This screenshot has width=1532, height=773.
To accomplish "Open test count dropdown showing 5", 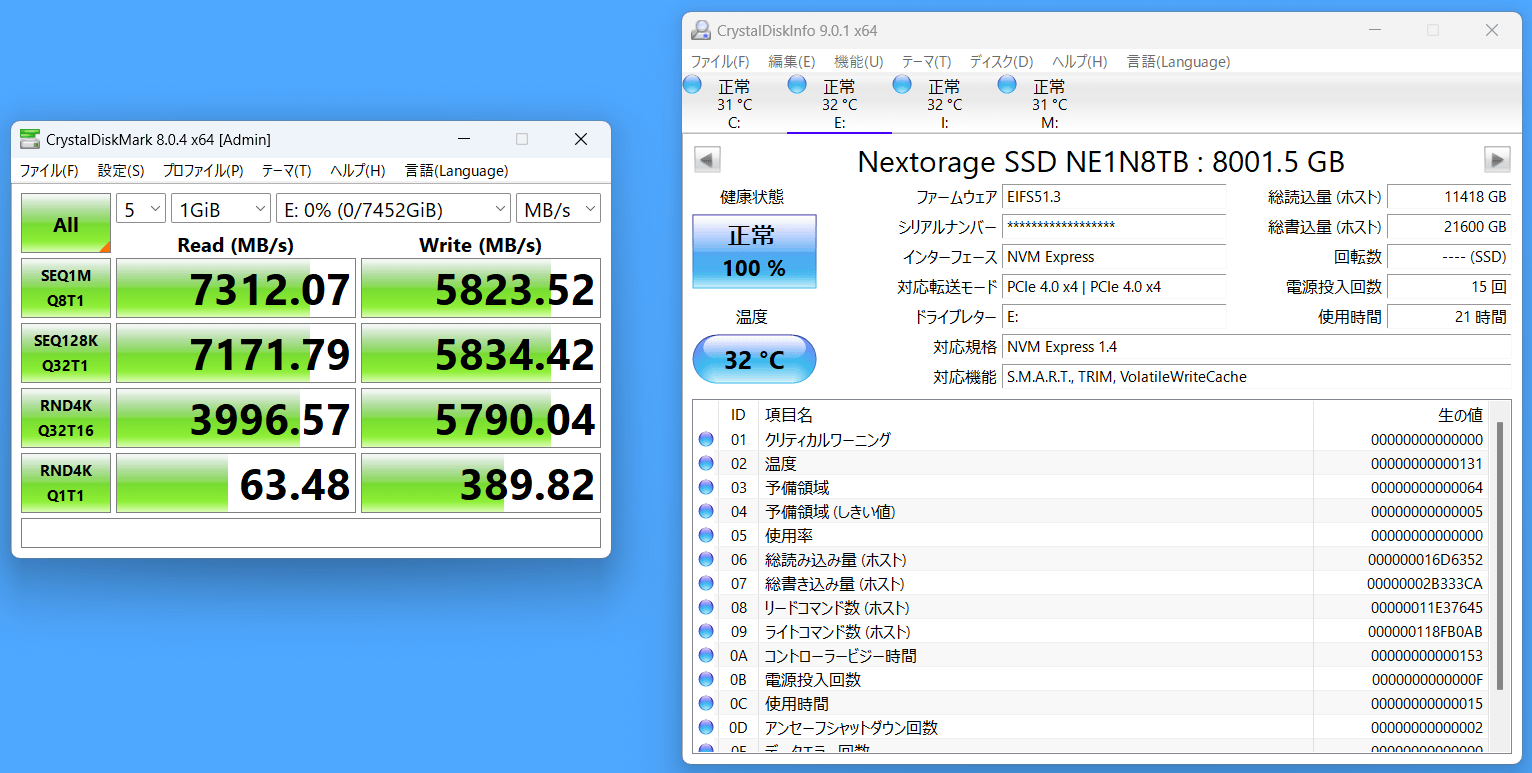I will pos(141,209).
